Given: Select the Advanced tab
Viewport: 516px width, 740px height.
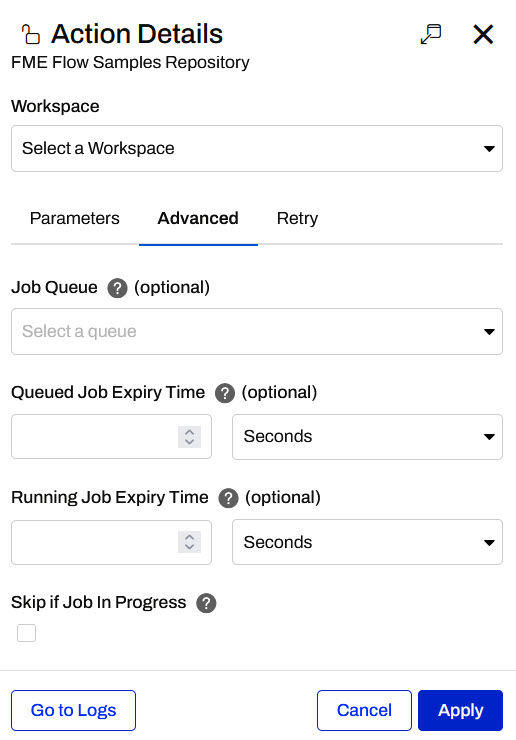Looking at the screenshot, I should [198, 219].
